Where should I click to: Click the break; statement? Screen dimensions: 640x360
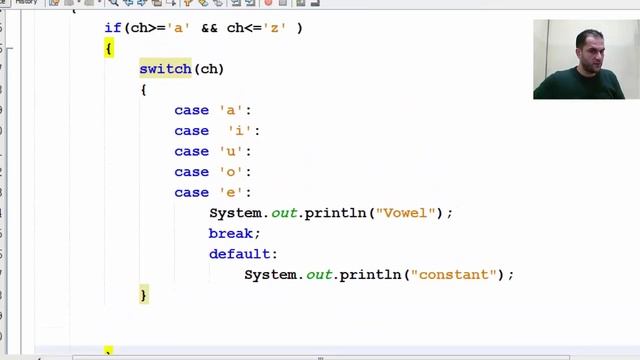(235, 233)
